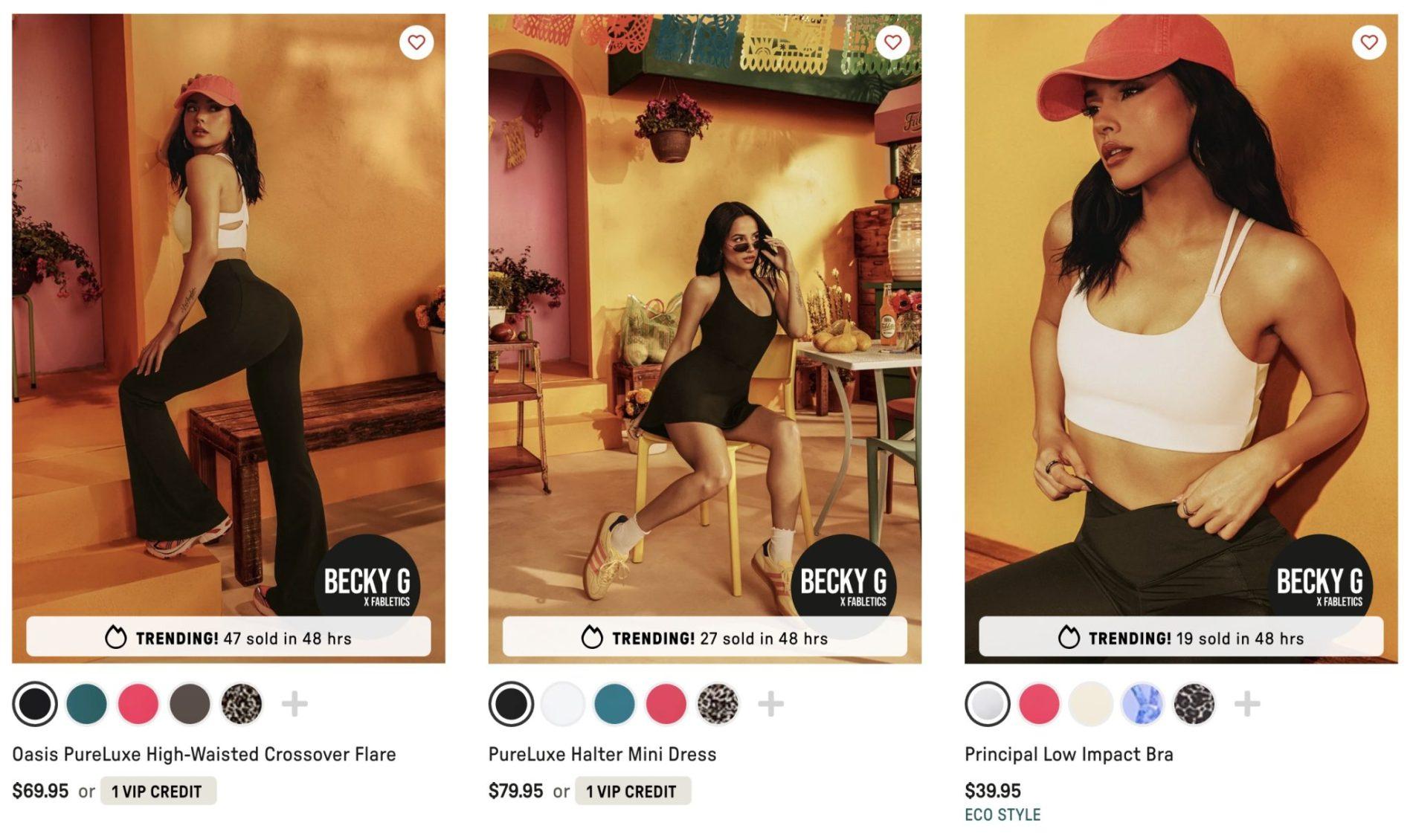Show more colors for Low Impact Bra
The width and height of the screenshot is (1413, 840).
tap(1247, 703)
